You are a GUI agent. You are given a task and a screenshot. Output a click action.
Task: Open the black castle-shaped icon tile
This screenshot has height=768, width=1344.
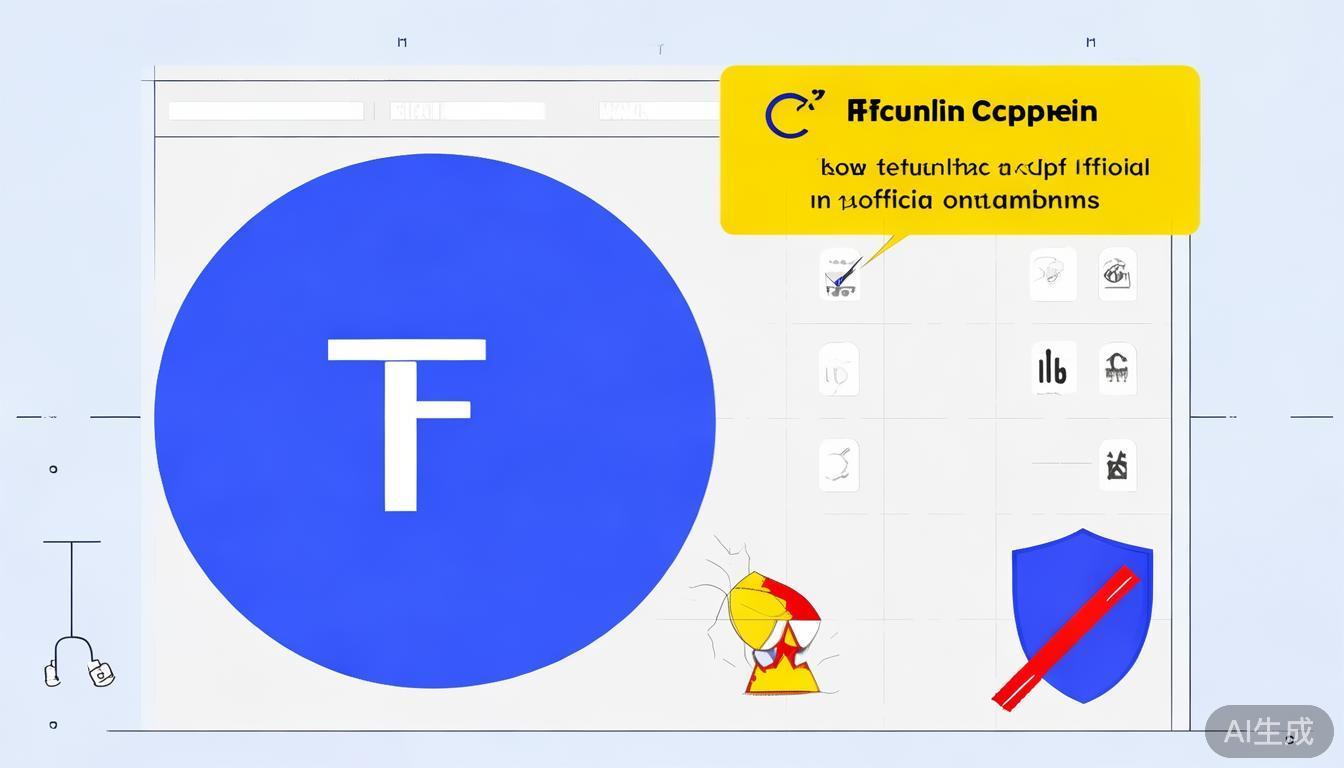[x=1117, y=465]
